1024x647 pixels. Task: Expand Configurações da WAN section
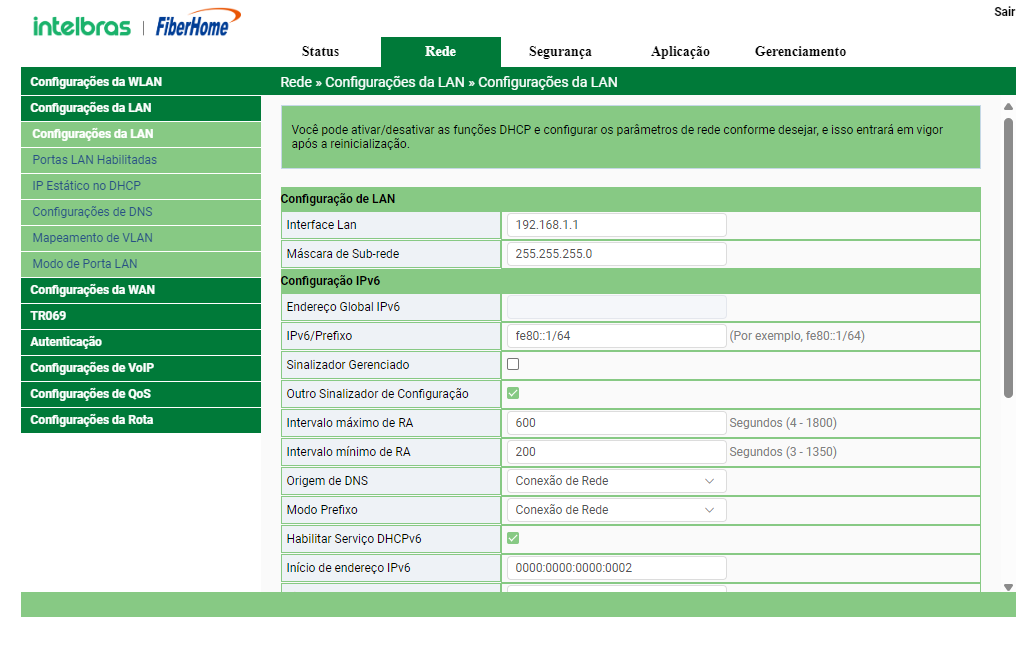(x=141, y=290)
